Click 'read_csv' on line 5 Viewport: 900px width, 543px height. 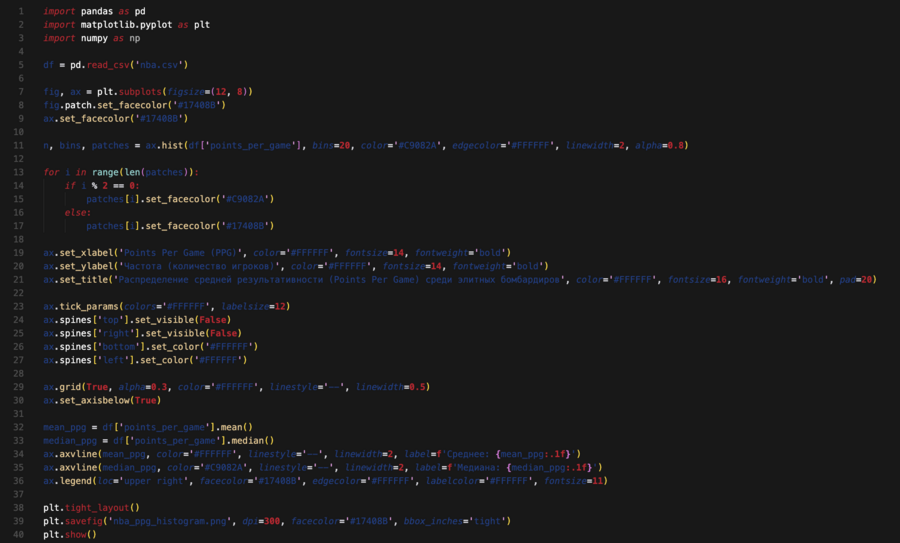108,65
